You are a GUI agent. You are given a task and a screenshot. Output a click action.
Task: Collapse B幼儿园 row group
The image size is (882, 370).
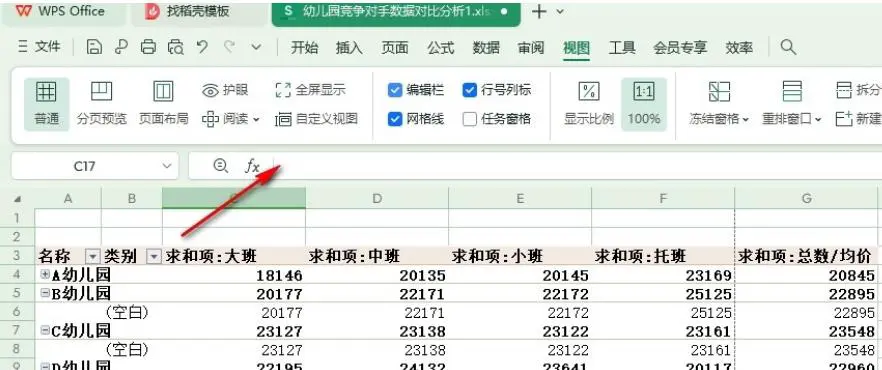click(x=46, y=293)
